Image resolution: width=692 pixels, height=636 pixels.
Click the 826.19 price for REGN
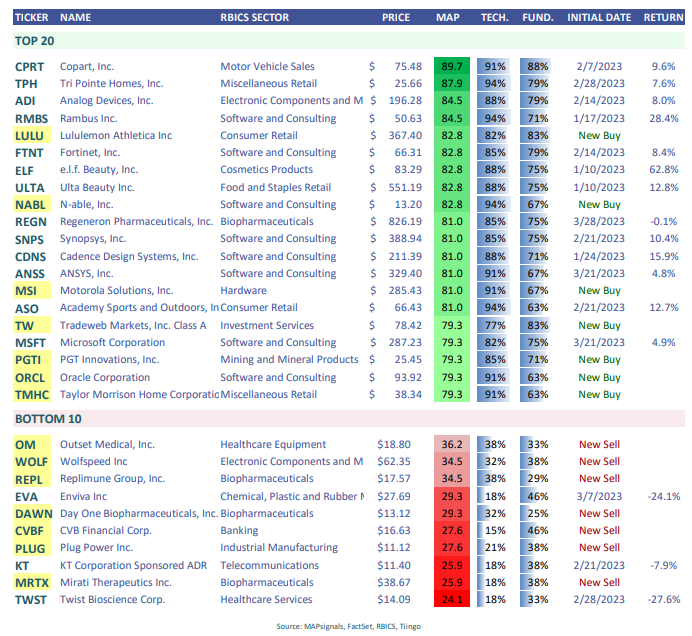pyautogui.click(x=405, y=222)
